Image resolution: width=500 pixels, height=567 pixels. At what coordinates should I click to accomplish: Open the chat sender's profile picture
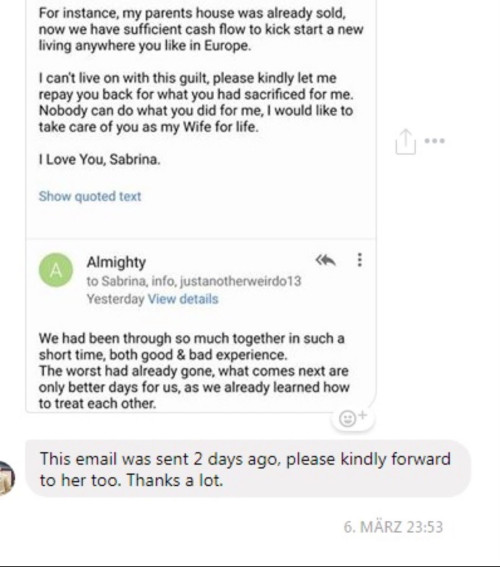tap(7, 478)
